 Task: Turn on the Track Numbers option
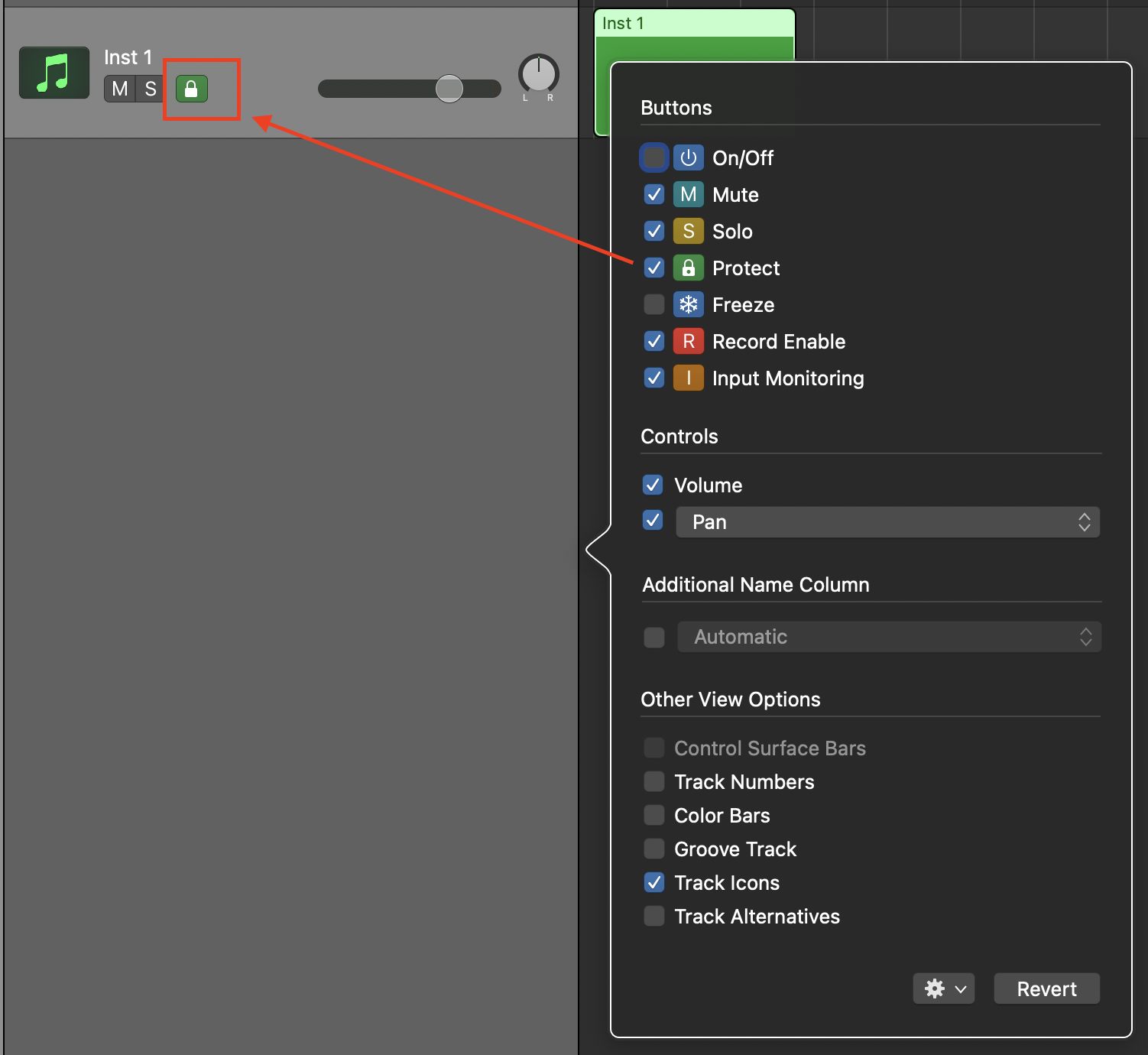(x=654, y=781)
